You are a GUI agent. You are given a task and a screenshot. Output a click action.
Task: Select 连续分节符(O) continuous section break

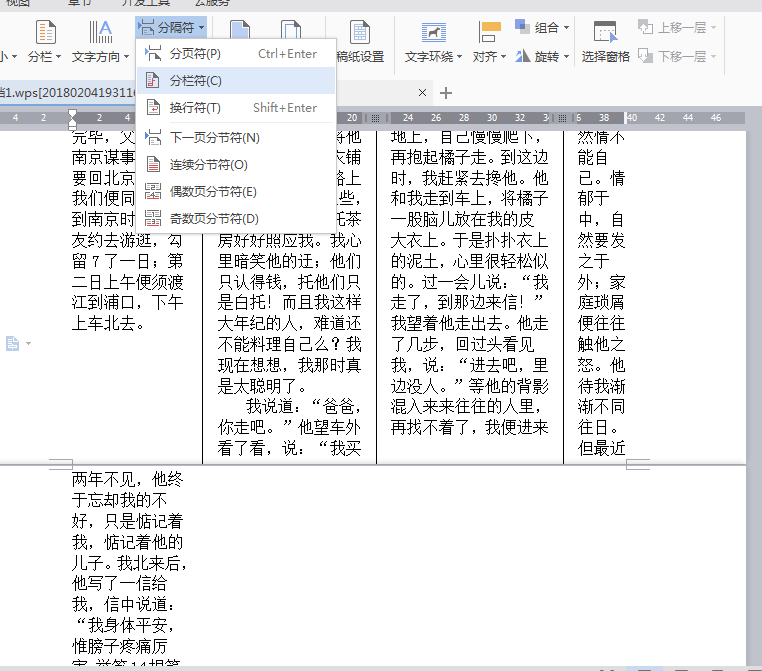tap(236, 165)
